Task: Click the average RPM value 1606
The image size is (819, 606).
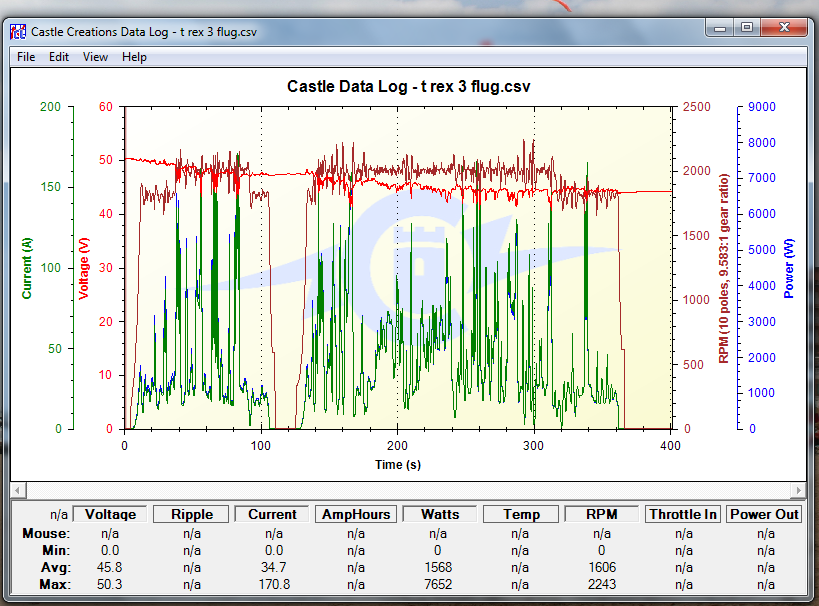Action: pyautogui.click(x=602, y=567)
